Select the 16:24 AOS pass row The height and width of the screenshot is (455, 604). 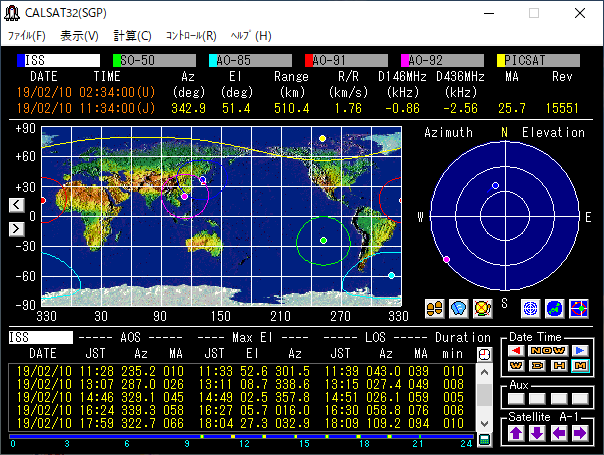pos(240,411)
